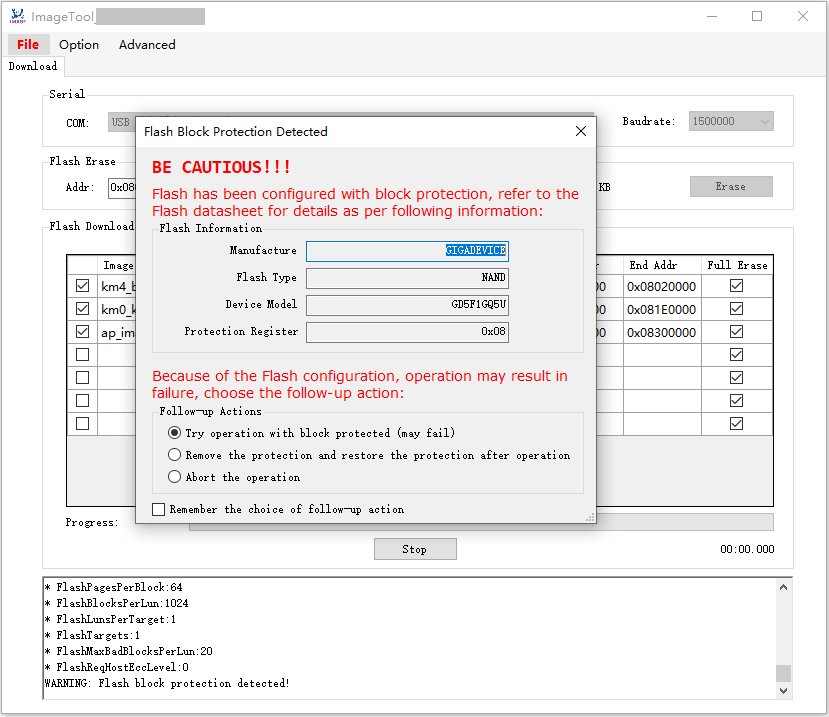Select 'Try operation with block protected' option

point(175,433)
